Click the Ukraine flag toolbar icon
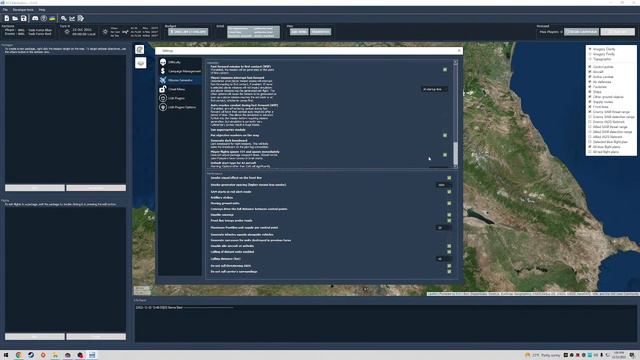This screenshot has width=640, height=360. coord(52,18)
